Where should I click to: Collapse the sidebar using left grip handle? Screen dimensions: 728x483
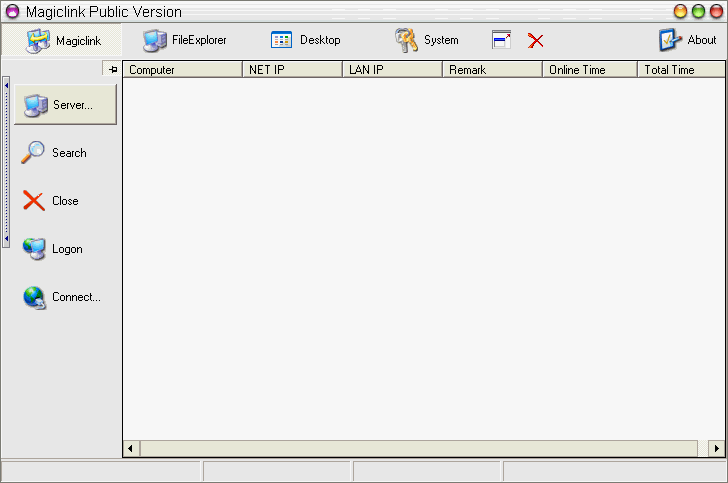tap(6, 165)
